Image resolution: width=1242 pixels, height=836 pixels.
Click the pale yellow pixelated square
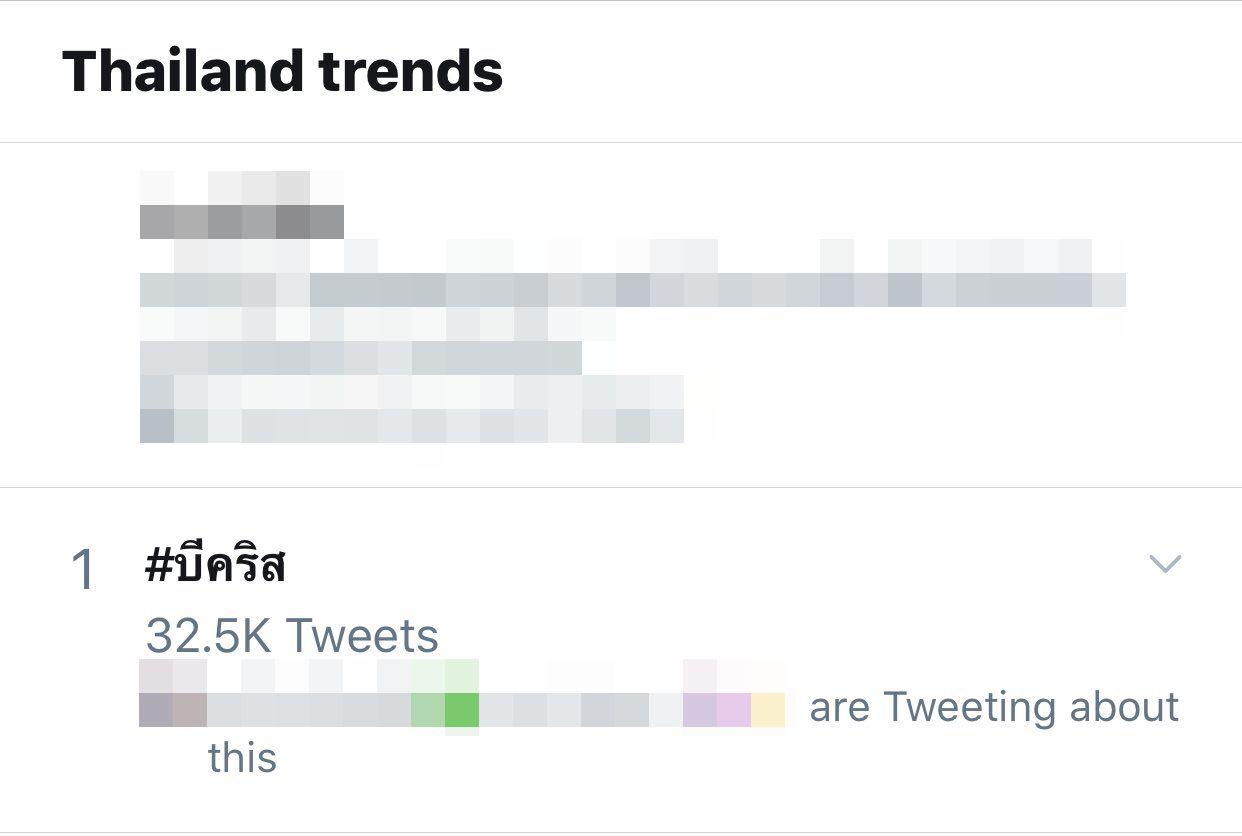click(x=768, y=709)
